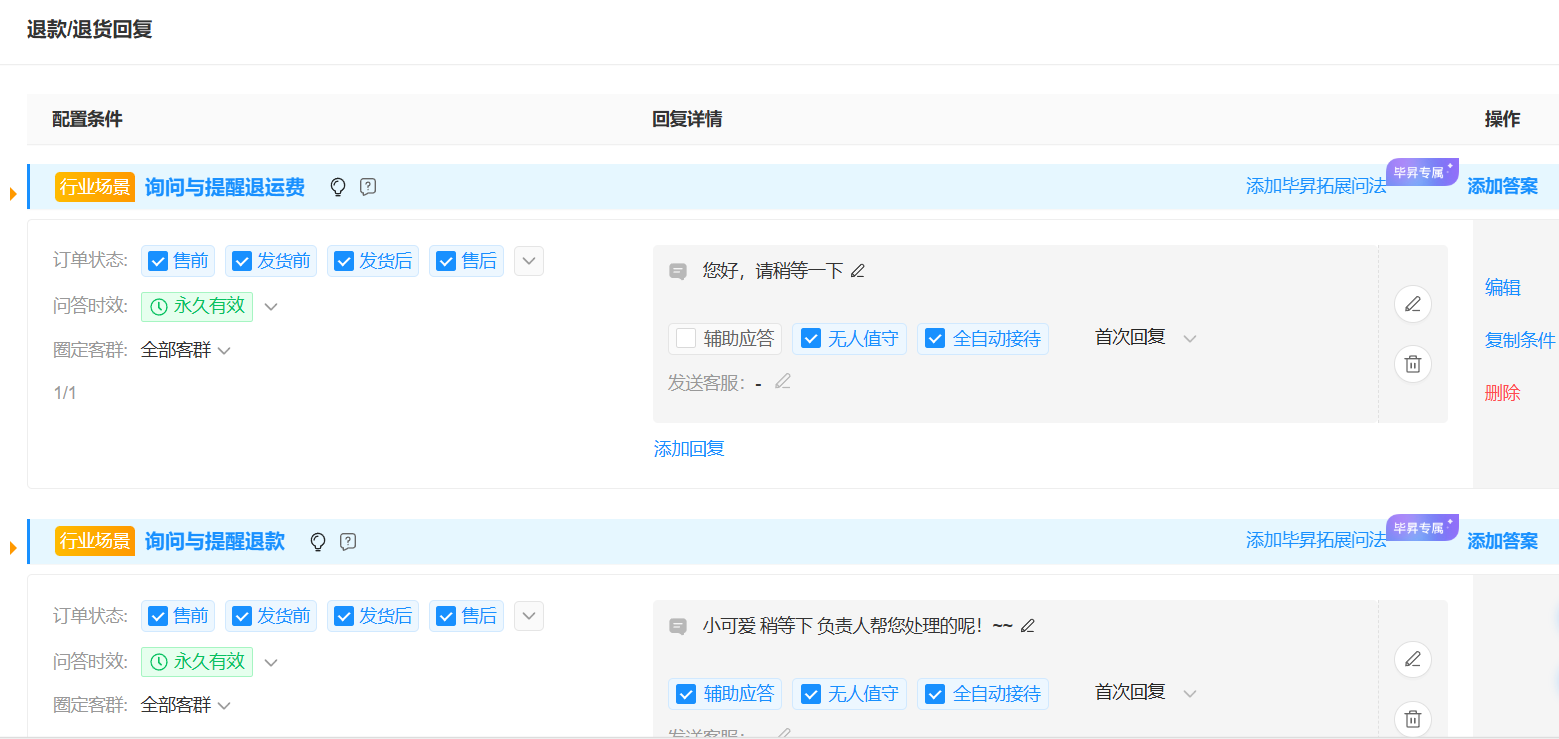The image size is (1559, 739).
Task: Toggle 全自动接待 for 您好 reply
Action: pyautogui.click(x=935, y=338)
